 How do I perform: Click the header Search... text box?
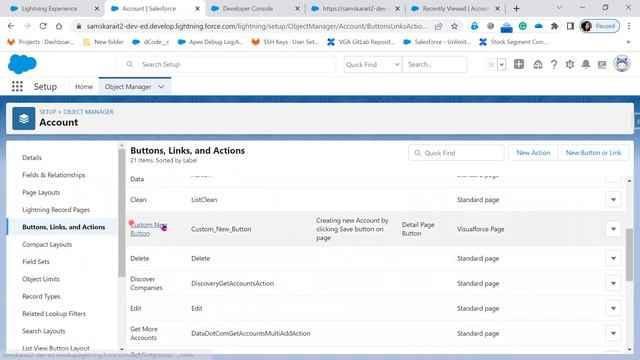pyautogui.click(x=435, y=64)
